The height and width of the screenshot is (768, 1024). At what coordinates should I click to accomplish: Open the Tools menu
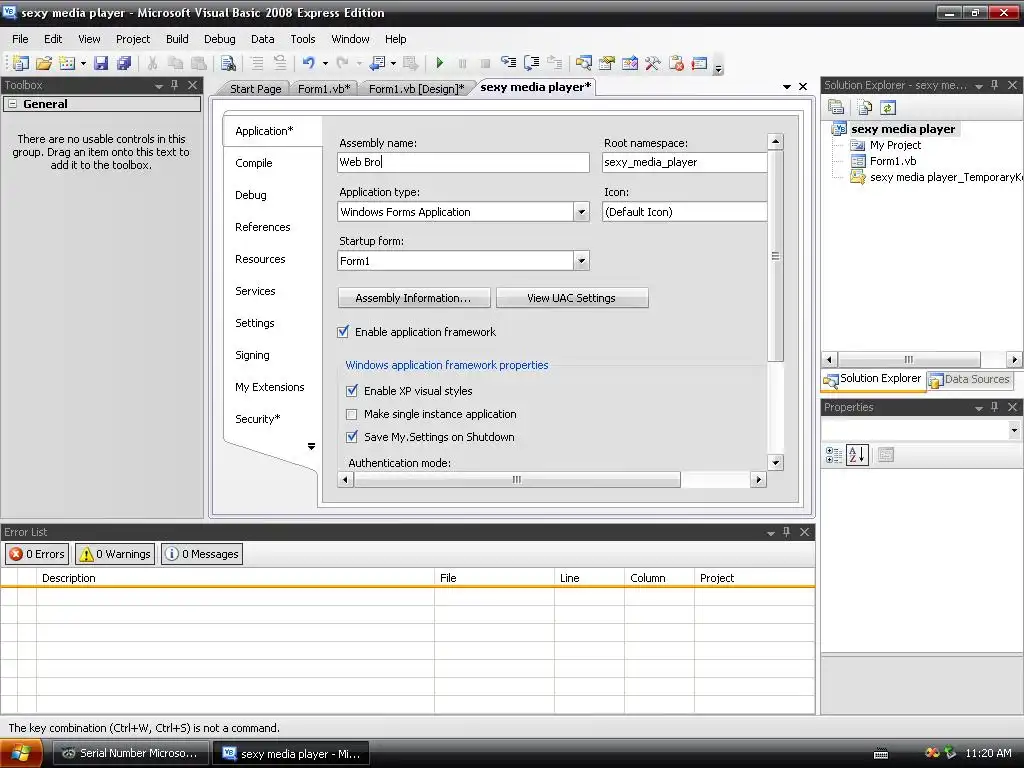[x=303, y=39]
